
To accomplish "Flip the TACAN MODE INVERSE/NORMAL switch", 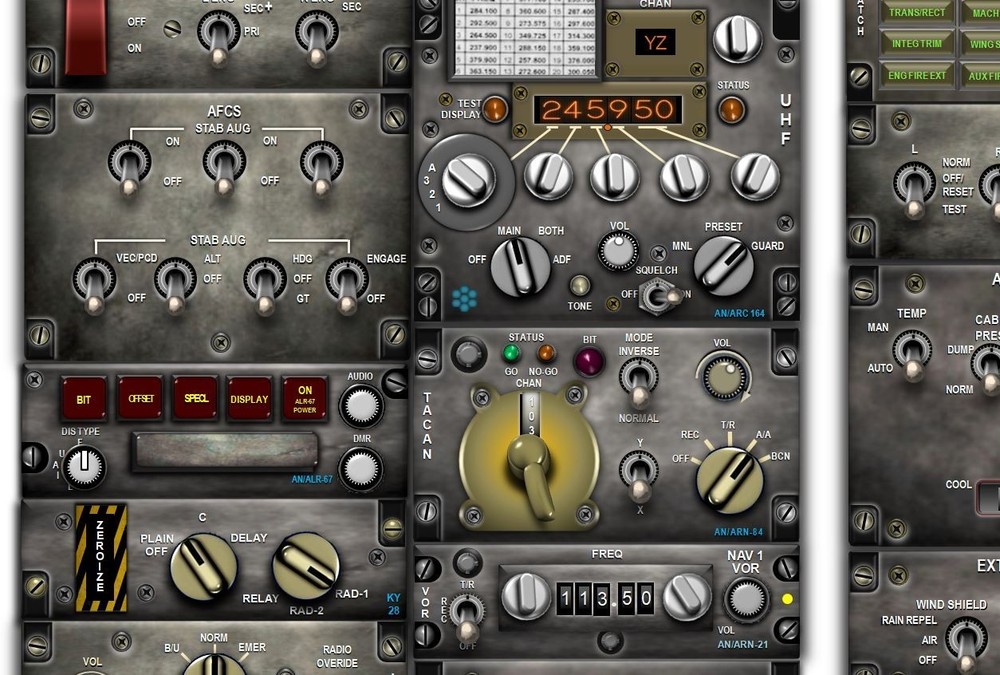I will 638,382.
